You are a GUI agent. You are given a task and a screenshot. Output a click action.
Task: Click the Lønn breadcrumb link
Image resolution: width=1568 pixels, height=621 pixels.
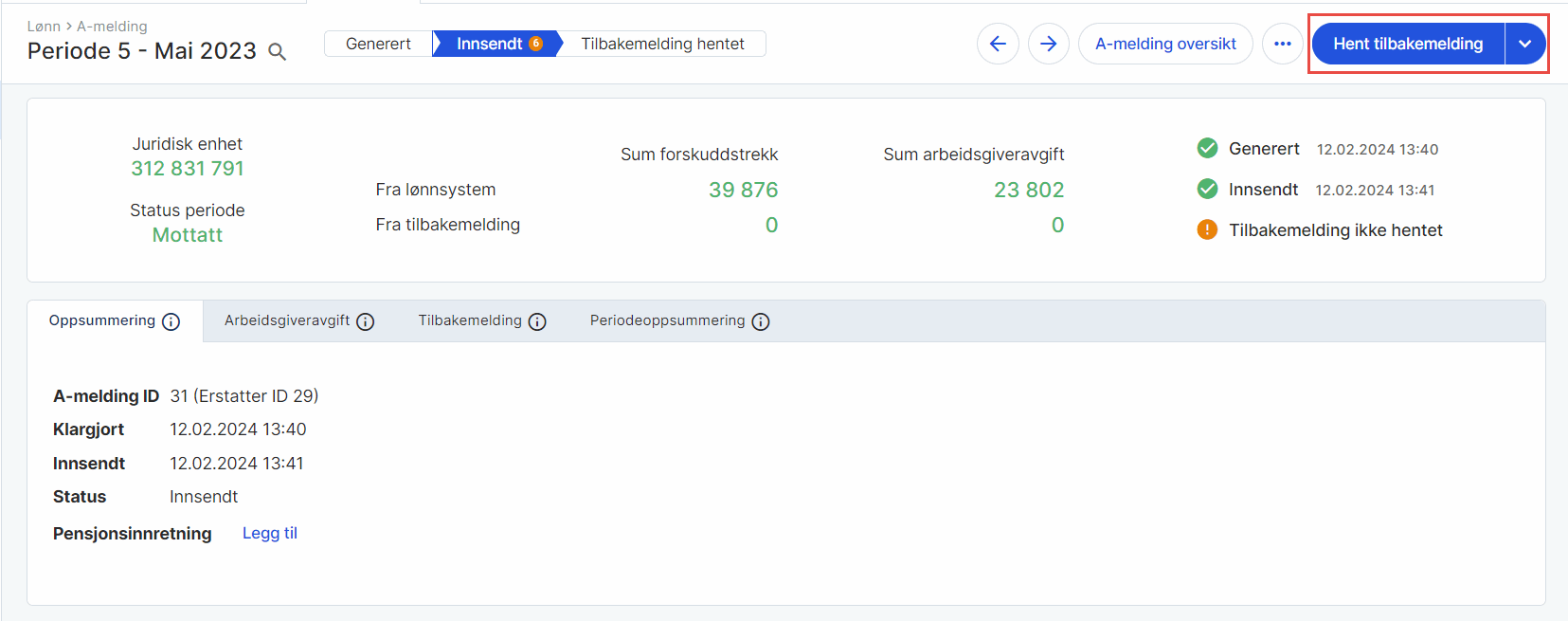click(x=44, y=27)
